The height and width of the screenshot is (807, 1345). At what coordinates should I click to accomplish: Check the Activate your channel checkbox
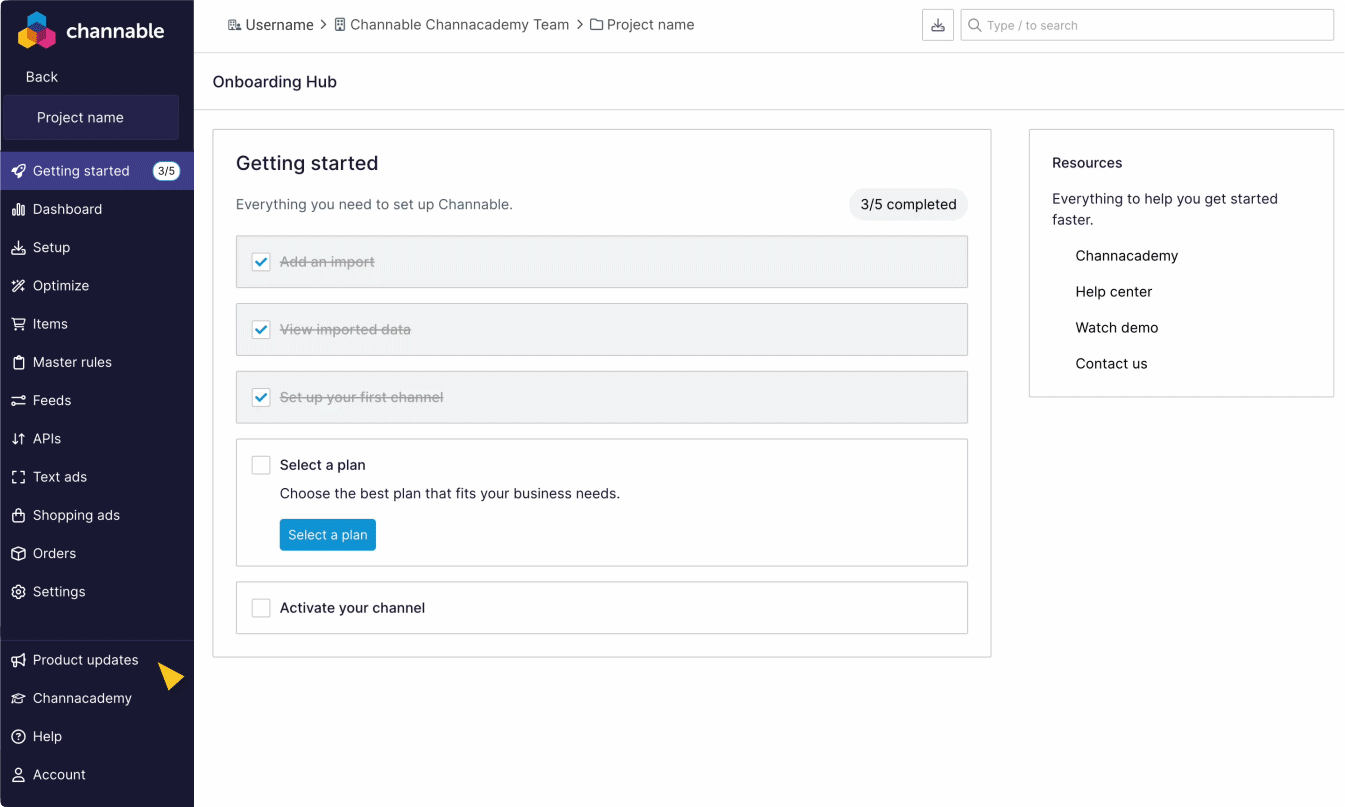point(261,608)
